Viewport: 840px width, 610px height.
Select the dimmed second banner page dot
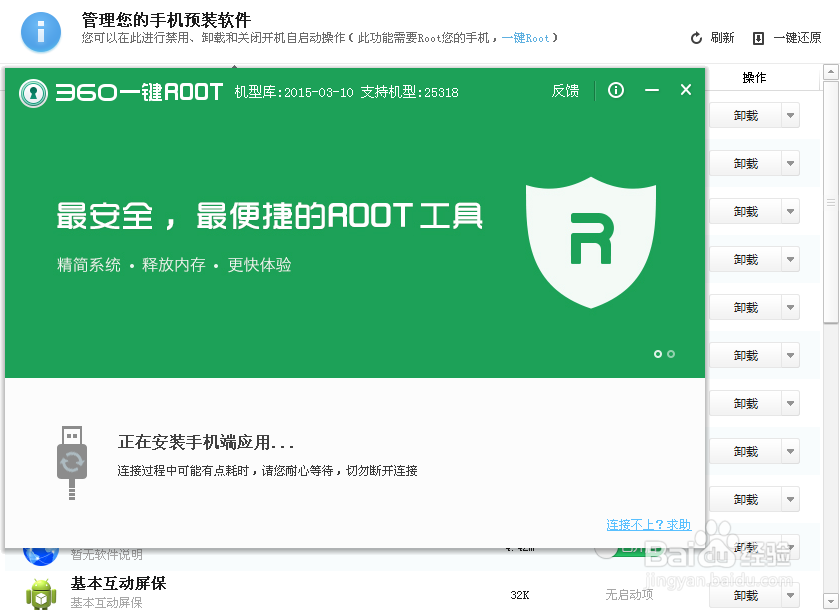(671, 354)
